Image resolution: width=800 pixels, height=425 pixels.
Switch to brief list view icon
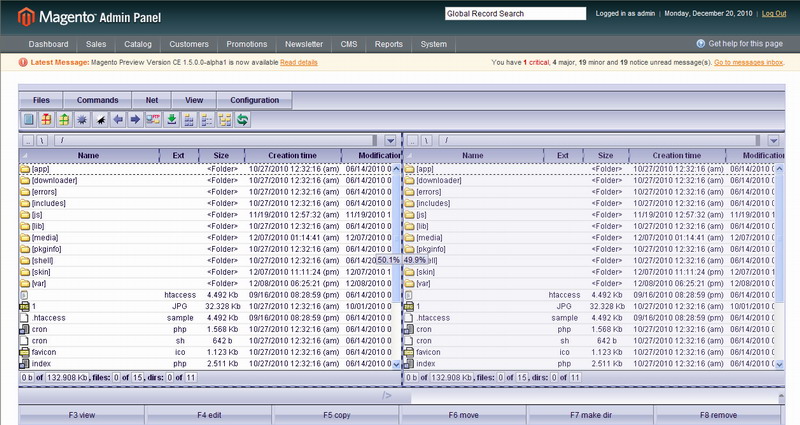click(x=189, y=120)
